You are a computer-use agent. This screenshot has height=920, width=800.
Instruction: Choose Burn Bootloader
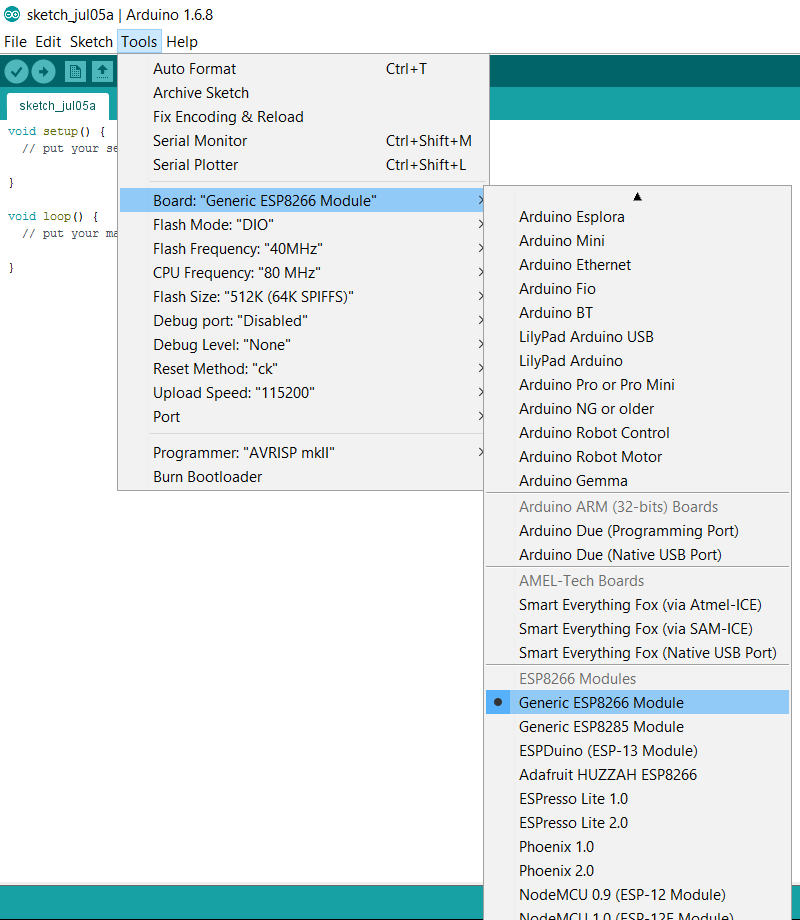coord(303,477)
